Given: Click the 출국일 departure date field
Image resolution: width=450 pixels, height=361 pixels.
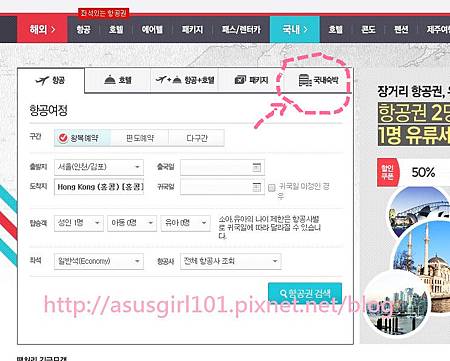Looking at the screenshot, I should 222,167.
